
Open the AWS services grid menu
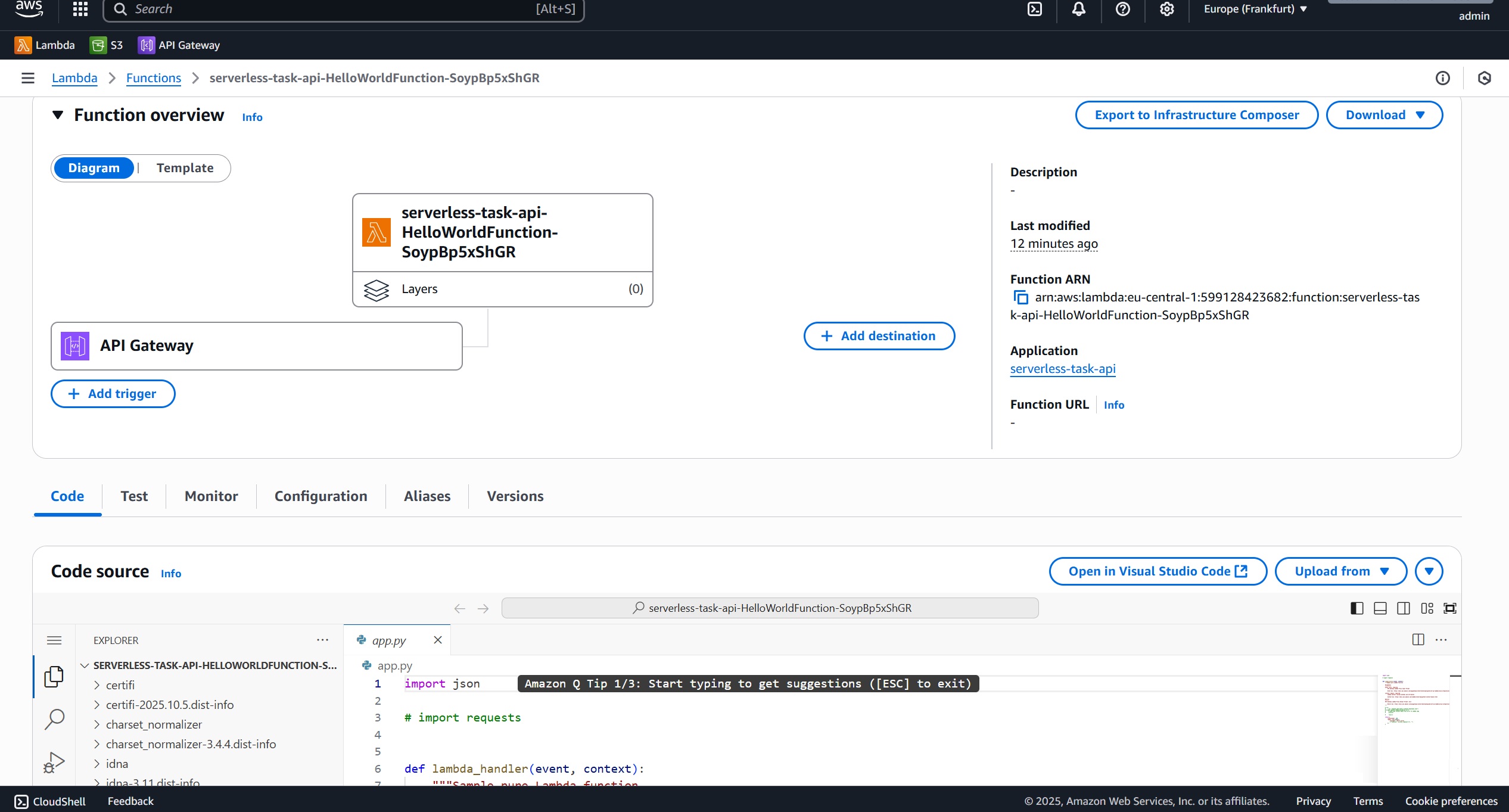click(80, 9)
